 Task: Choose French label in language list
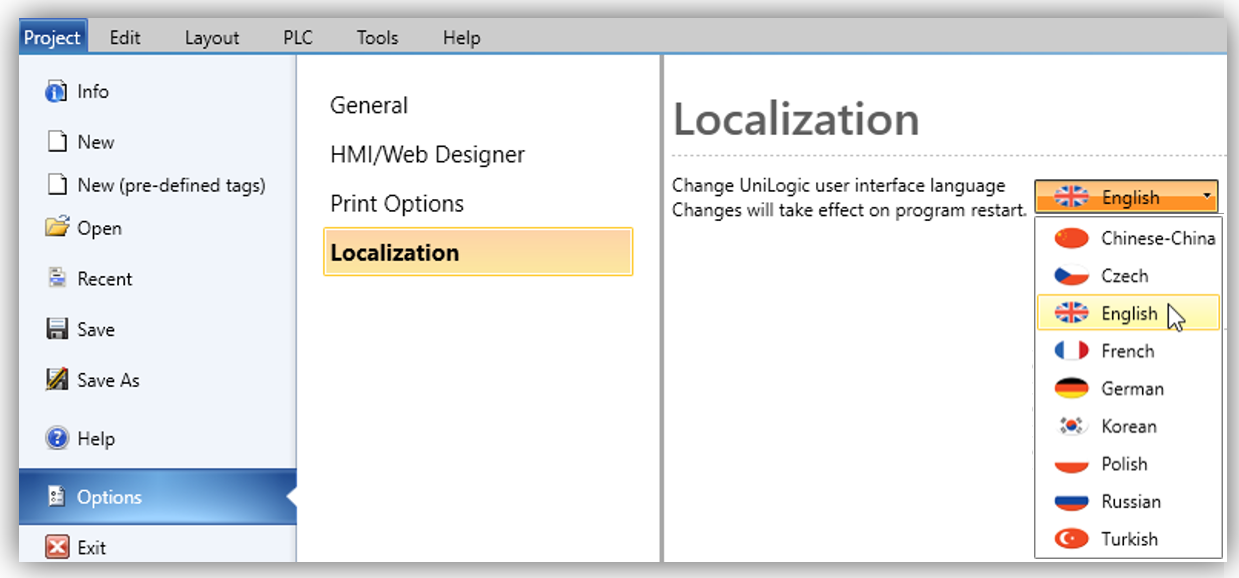click(x=1128, y=351)
